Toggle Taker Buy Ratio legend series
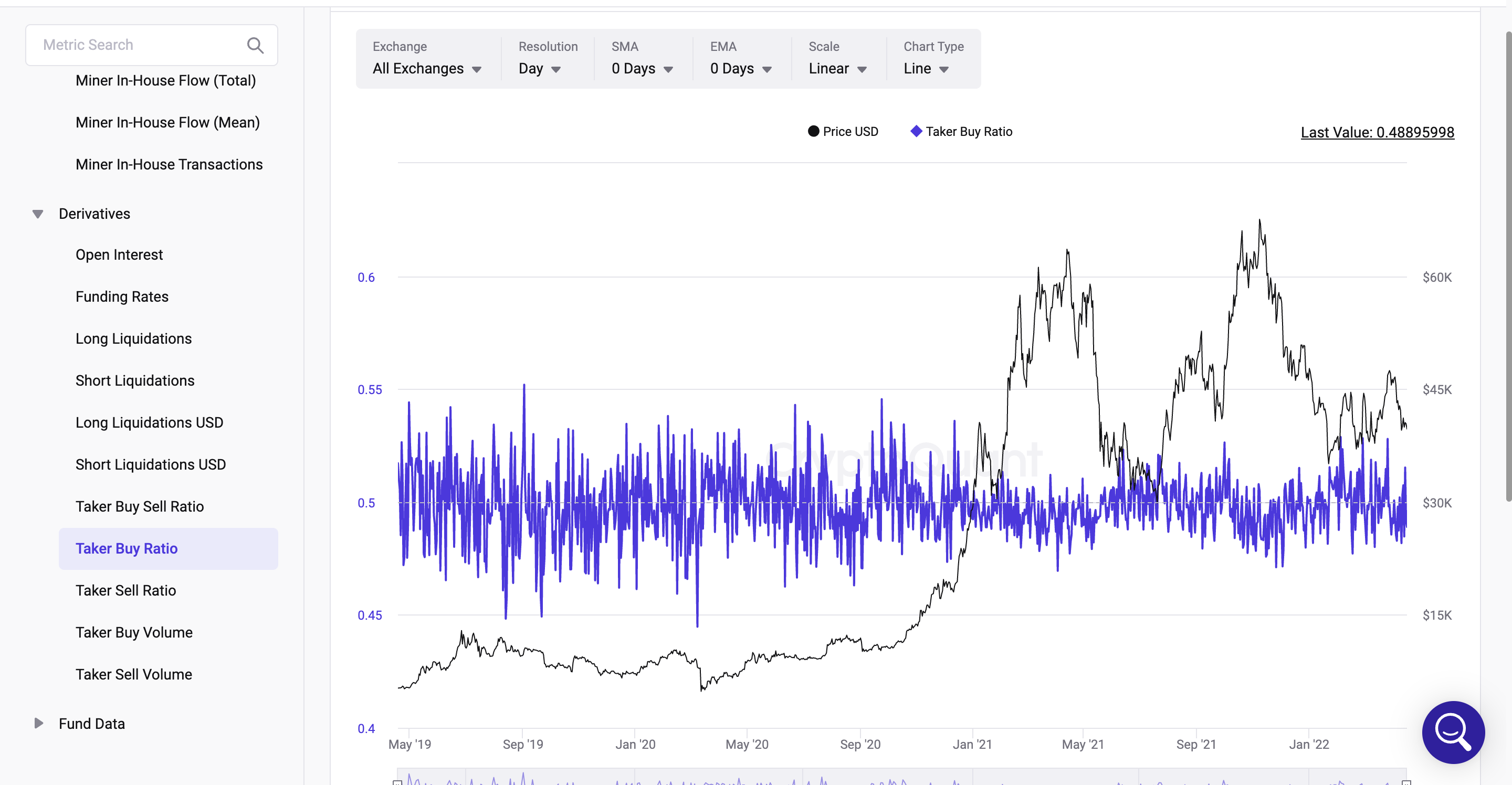This screenshot has width=1512, height=785. pyautogui.click(x=961, y=131)
